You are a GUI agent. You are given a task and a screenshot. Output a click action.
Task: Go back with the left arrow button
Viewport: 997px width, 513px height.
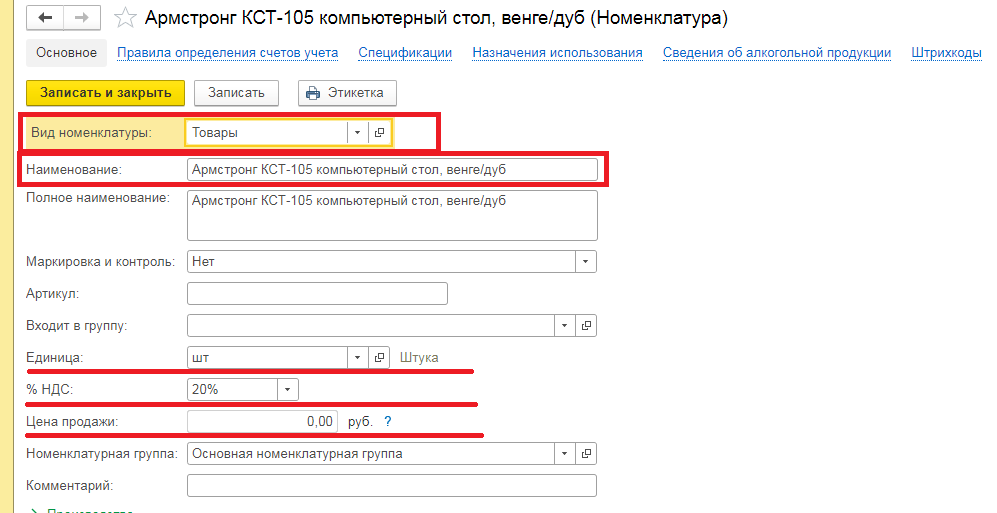(x=45, y=18)
